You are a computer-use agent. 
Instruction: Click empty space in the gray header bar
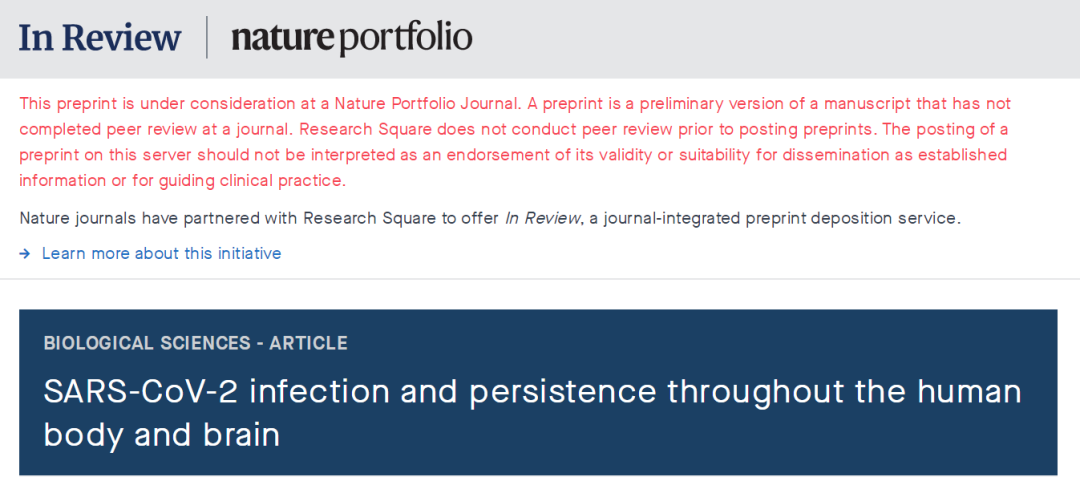[x=780, y=38]
